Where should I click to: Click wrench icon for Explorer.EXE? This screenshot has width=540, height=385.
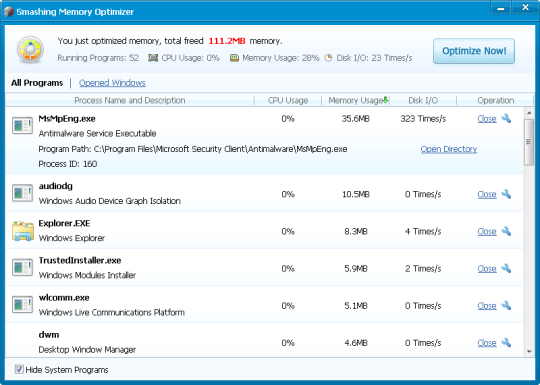tap(506, 231)
